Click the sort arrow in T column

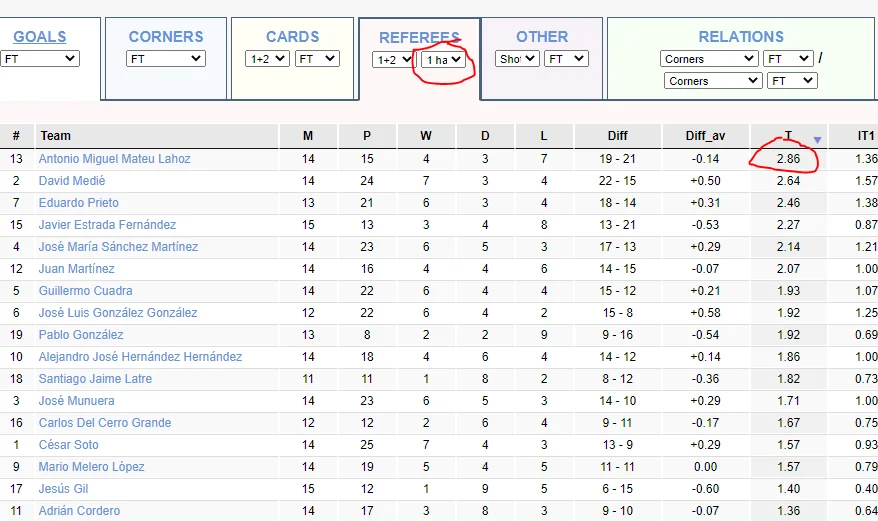click(x=817, y=140)
